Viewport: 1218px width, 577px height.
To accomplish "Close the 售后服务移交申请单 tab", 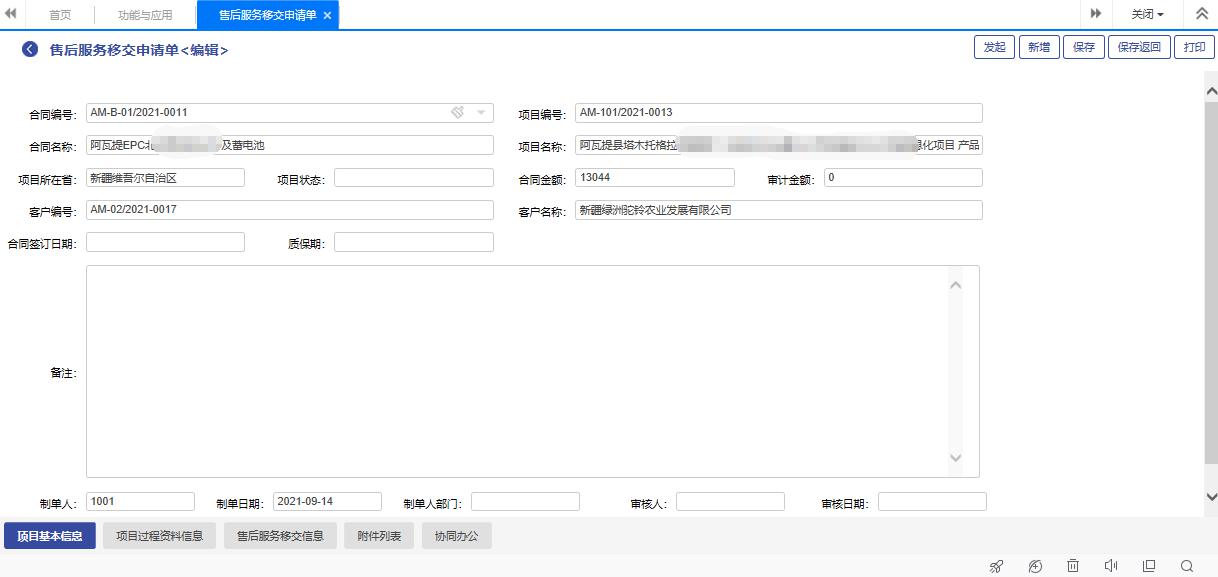I will tap(327, 15).
